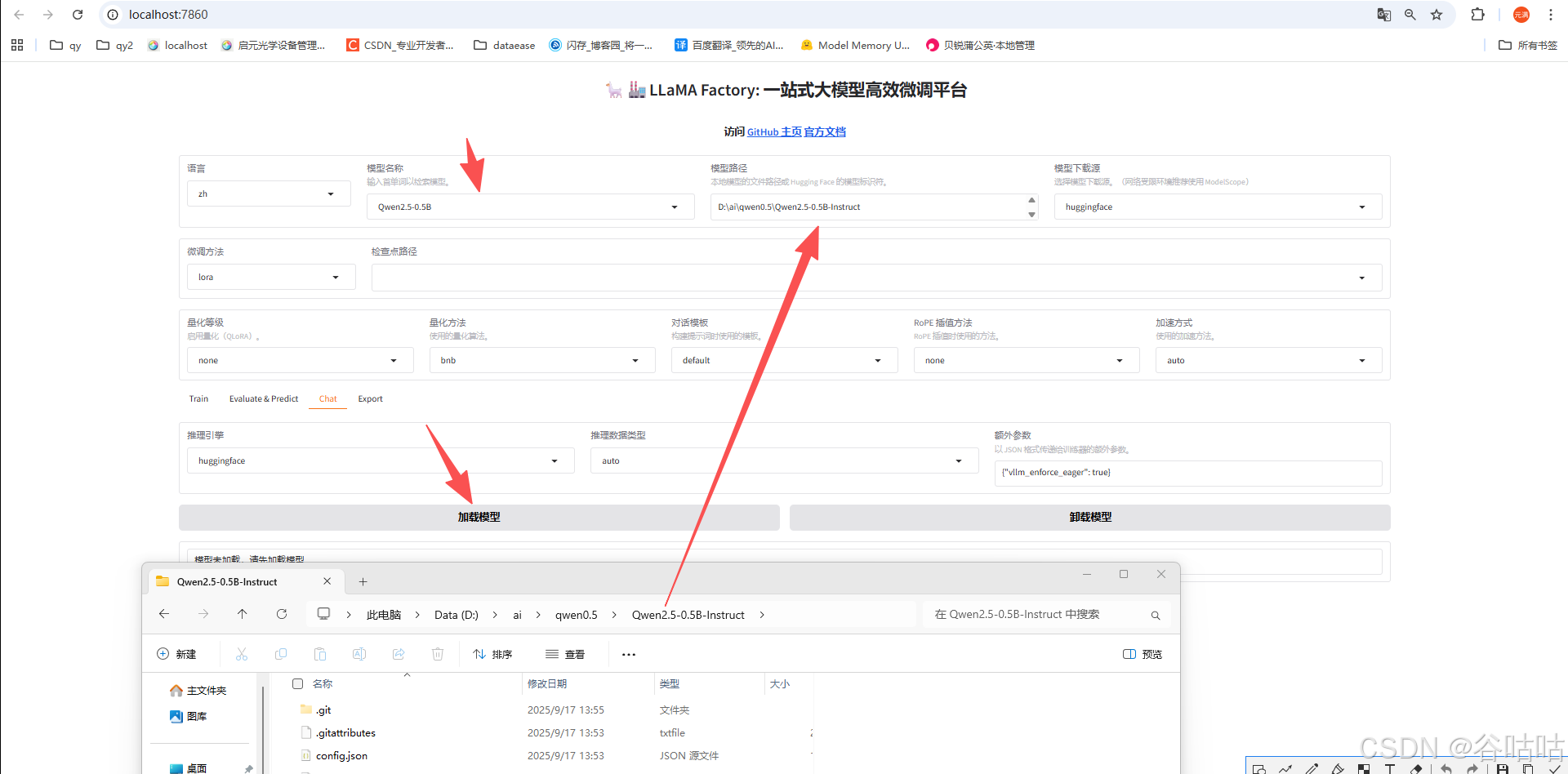This screenshot has height=774, width=1568.
Task: Open the CSDN bookmark
Action: pos(400,45)
